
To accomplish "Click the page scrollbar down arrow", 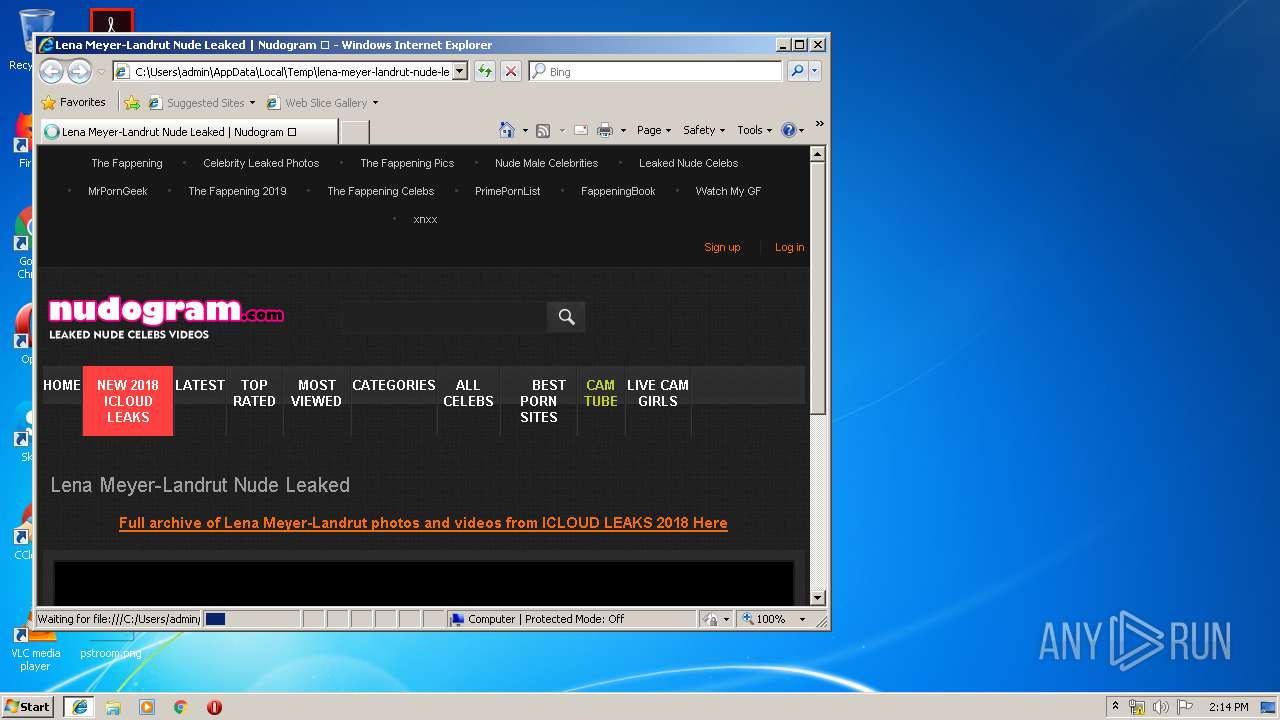I will click(x=818, y=598).
